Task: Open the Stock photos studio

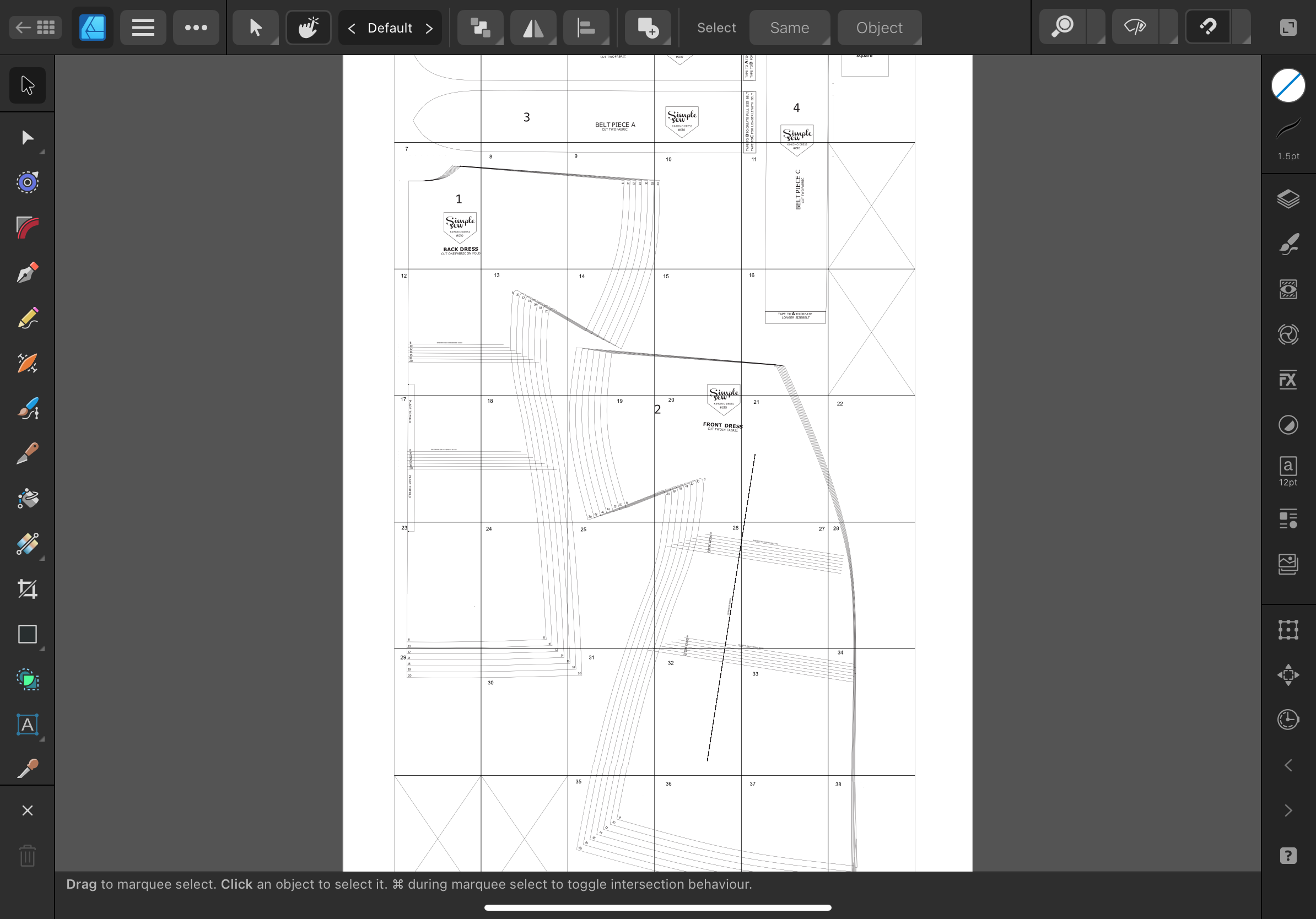Action: pyautogui.click(x=1288, y=564)
